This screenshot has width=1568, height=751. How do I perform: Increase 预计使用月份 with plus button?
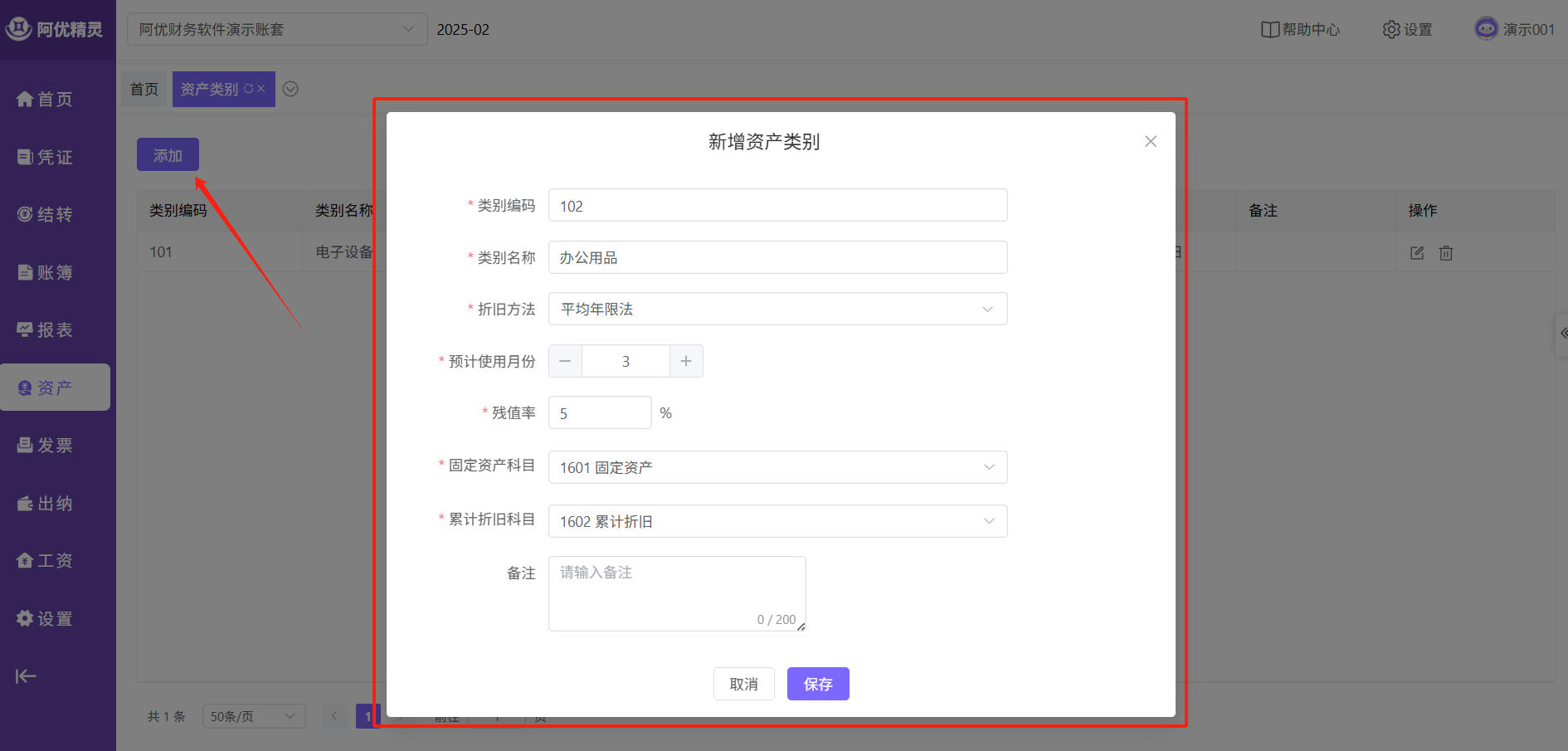686,361
